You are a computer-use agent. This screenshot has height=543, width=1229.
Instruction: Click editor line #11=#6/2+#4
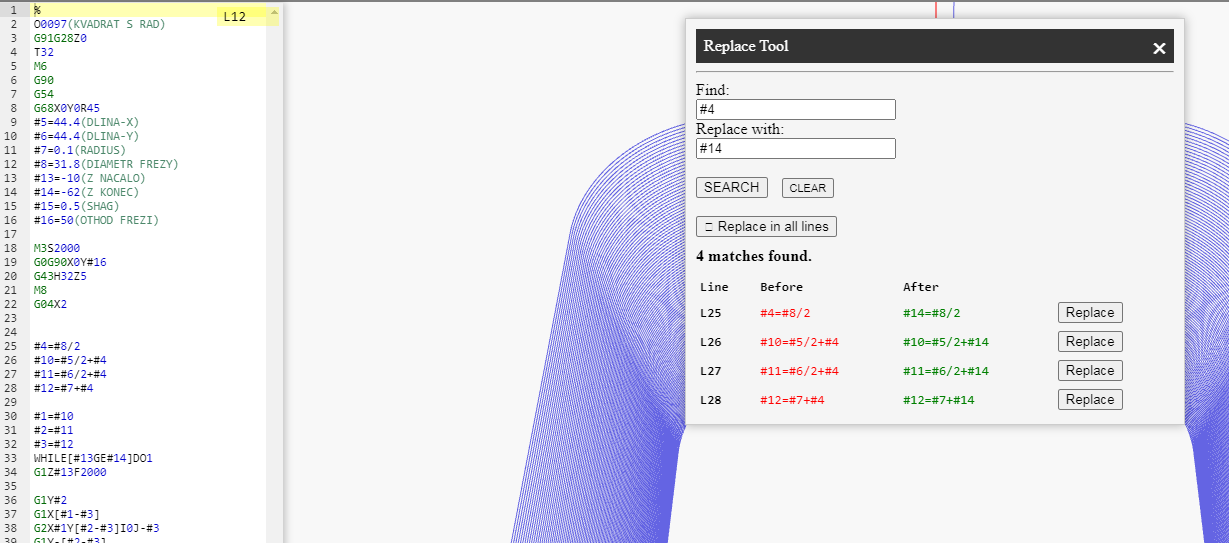tap(70, 374)
